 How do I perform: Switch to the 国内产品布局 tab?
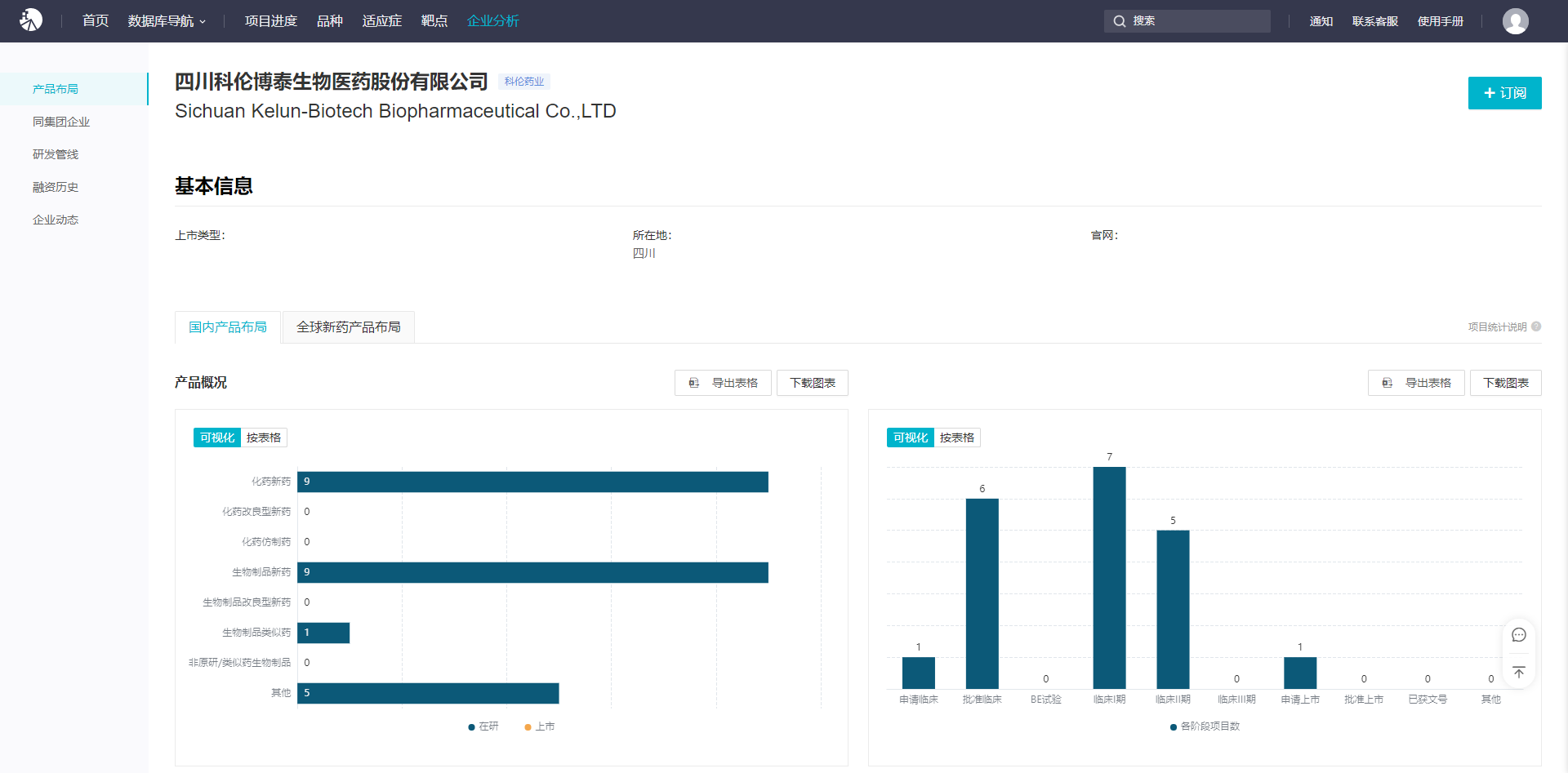pyautogui.click(x=228, y=327)
